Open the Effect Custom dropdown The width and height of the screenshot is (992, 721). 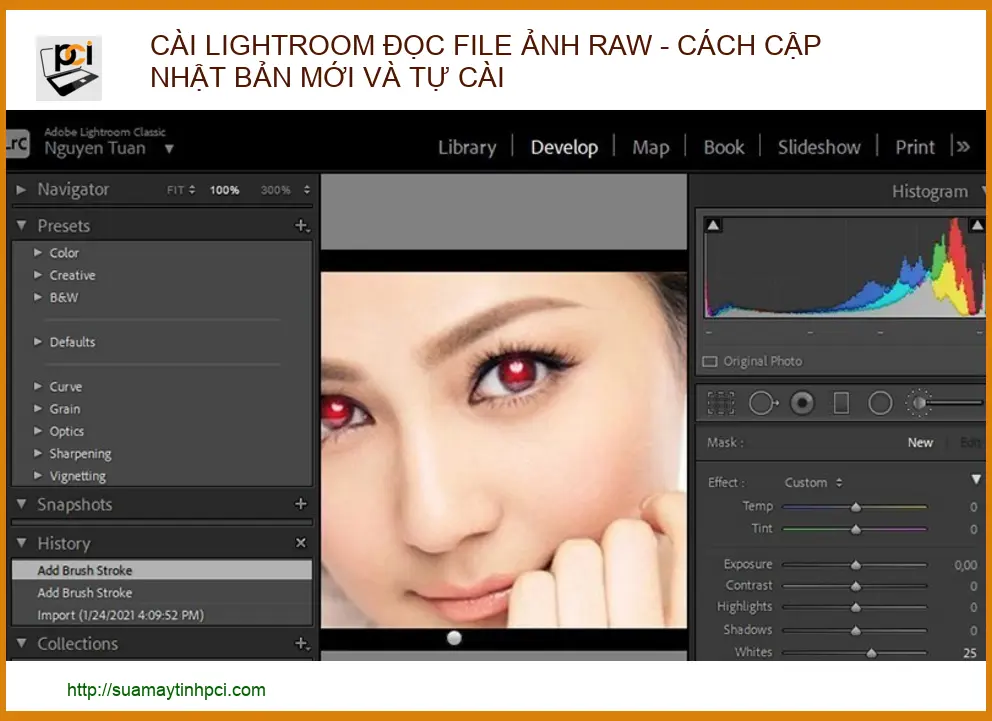point(814,483)
